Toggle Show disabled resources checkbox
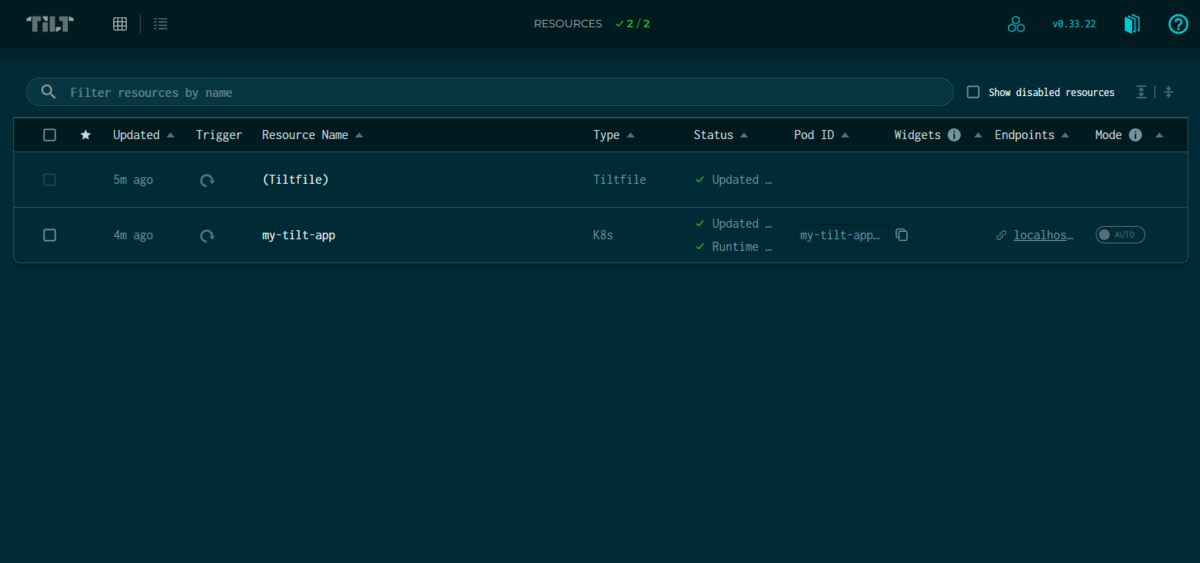Image resolution: width=1200 pixels, height=563 pixels. (x=973, y=92)
